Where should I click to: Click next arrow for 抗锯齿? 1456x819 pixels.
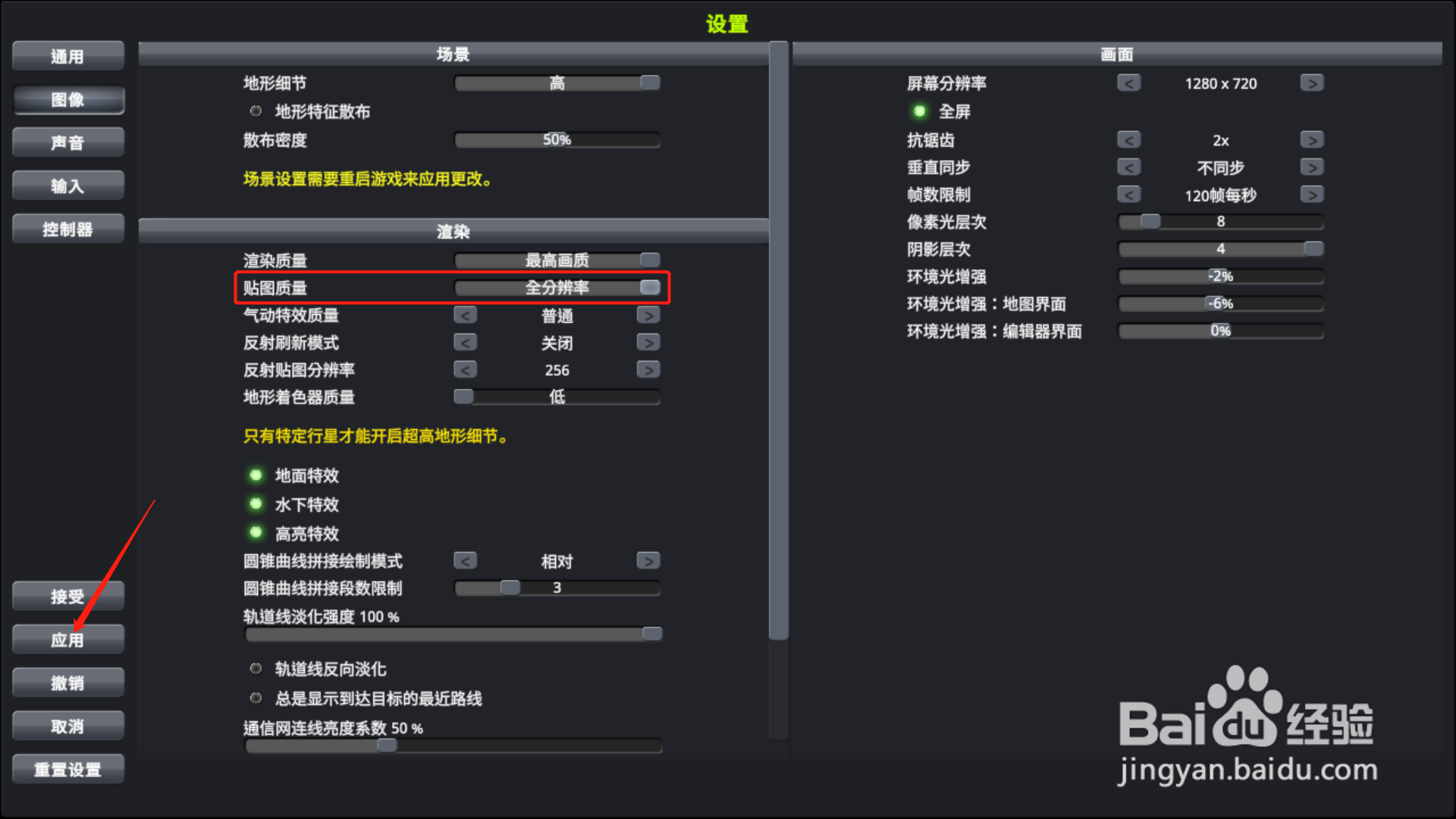1312,140
